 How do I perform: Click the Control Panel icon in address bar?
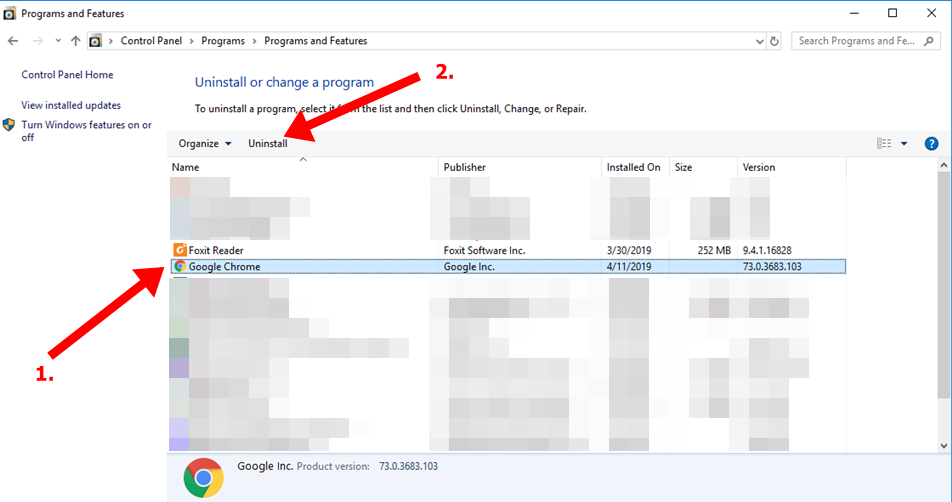(95, 41)
